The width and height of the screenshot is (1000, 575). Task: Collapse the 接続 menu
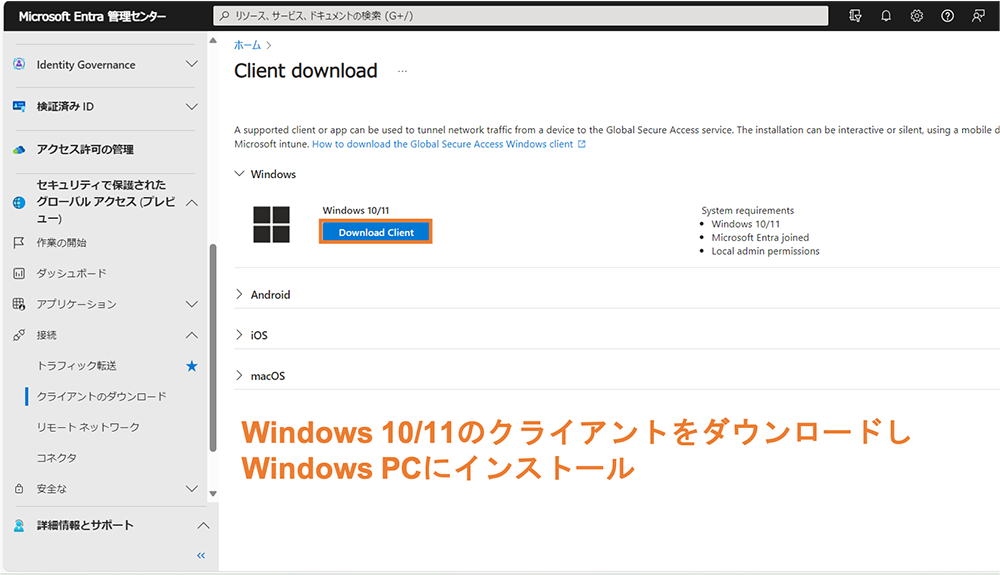191,335
